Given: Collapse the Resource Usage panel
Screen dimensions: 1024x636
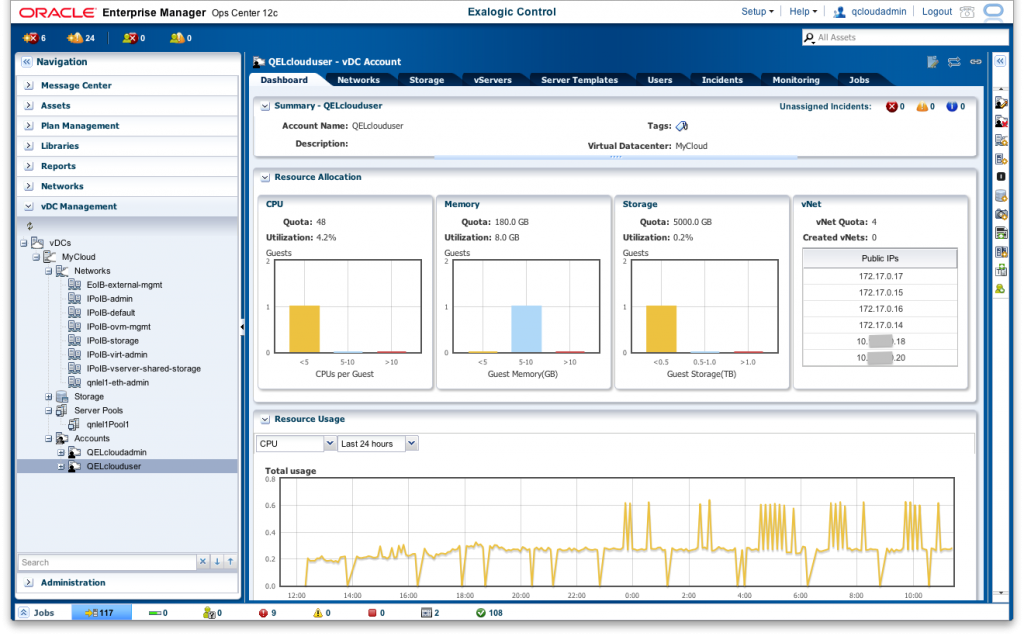Looking at the screenshot, I should coord(265,420).
